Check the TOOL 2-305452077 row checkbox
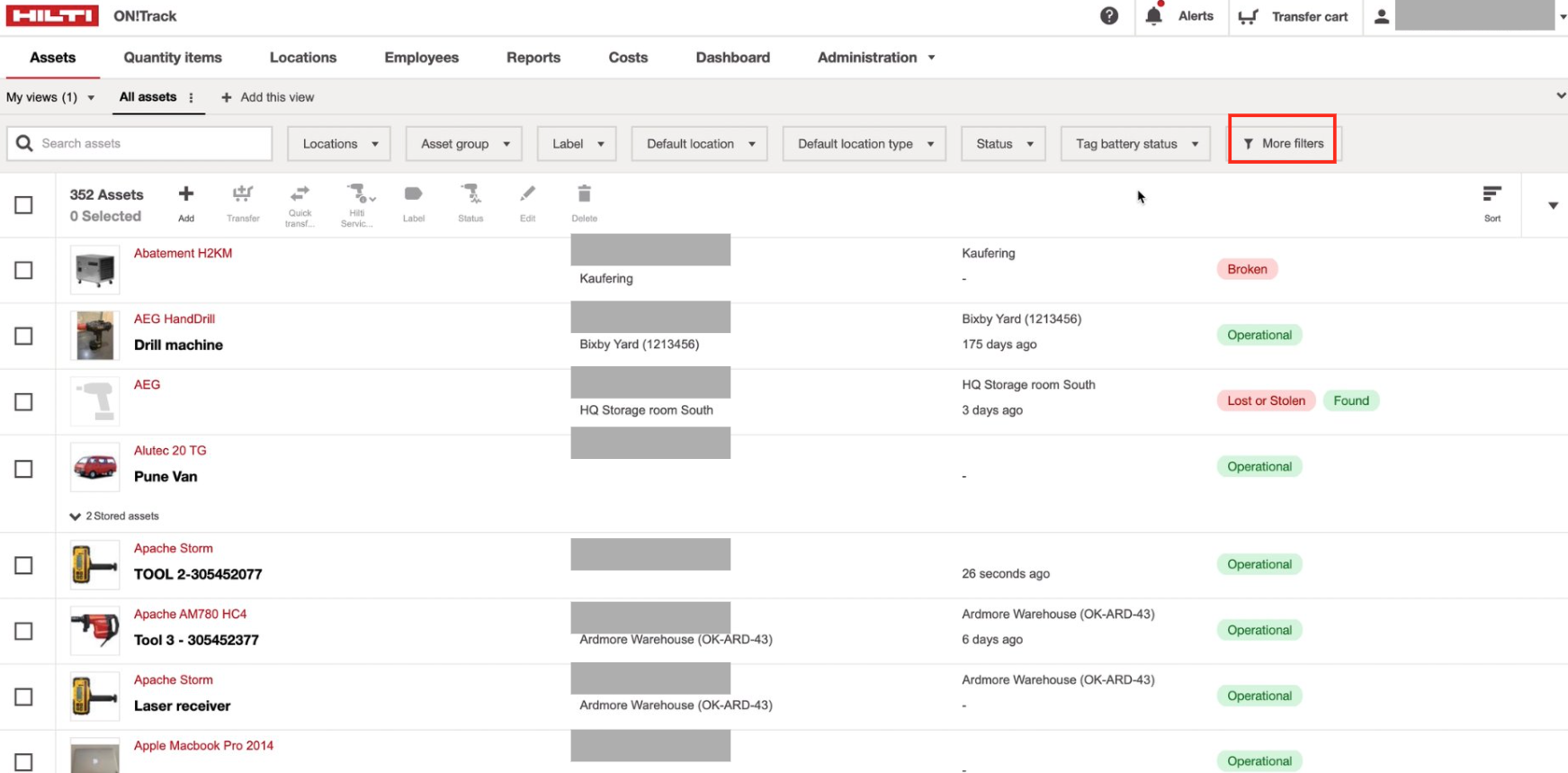Screen dimensions: 1568x773 click(24, 565)
